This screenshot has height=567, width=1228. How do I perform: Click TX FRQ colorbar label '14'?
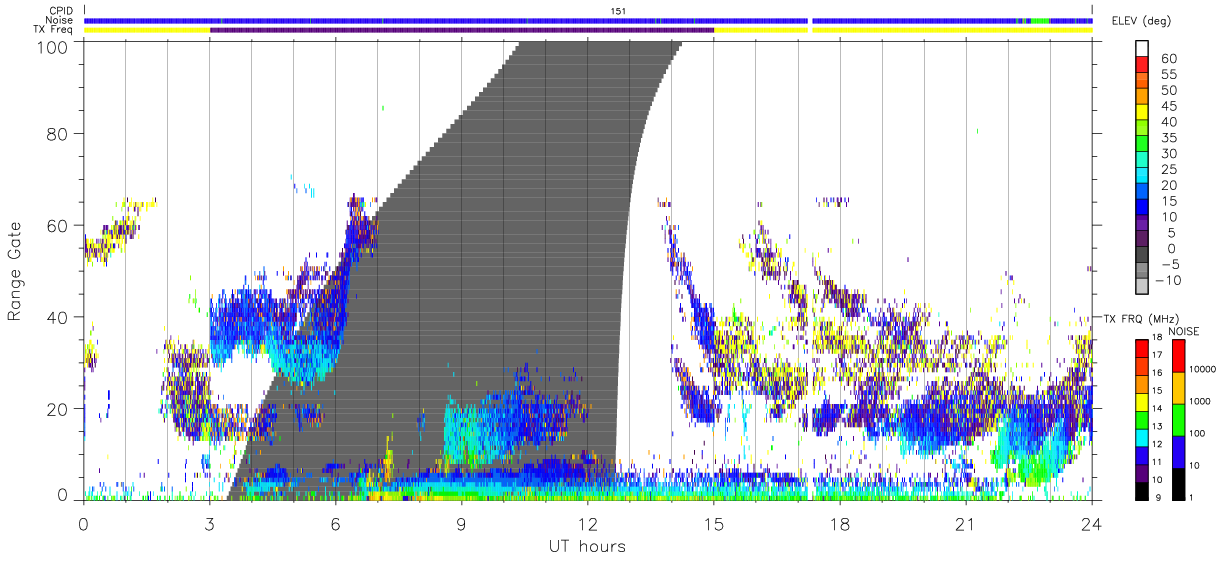[1156, 409]
